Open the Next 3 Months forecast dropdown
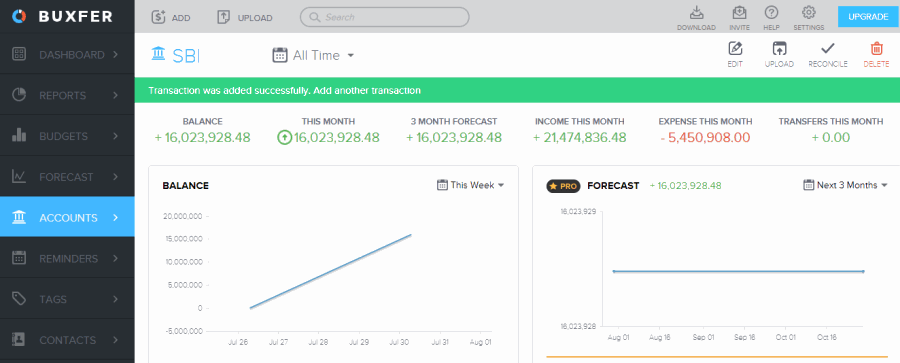Screen dimensions: 900x363 pos(845,185)
